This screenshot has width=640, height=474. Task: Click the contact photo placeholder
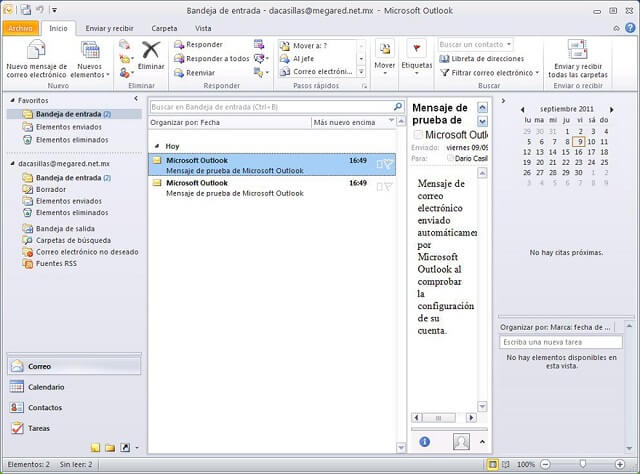(x=461, y=442)
